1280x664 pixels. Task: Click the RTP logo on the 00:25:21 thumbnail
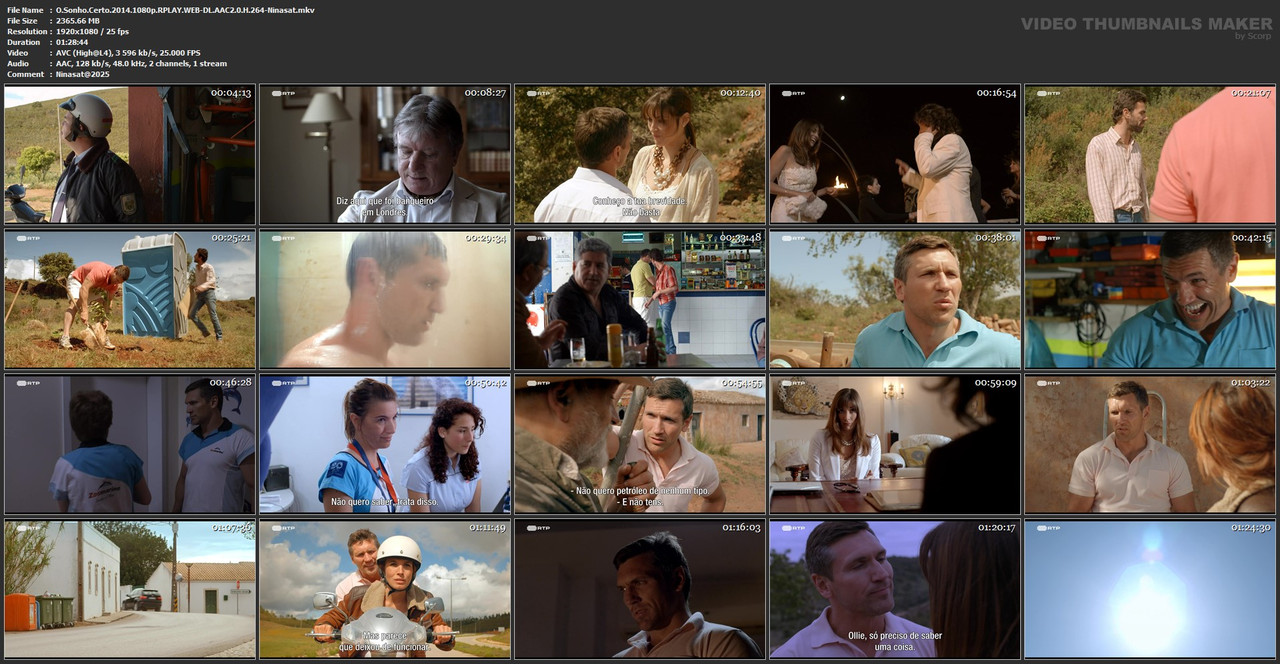tap(27, 238)
